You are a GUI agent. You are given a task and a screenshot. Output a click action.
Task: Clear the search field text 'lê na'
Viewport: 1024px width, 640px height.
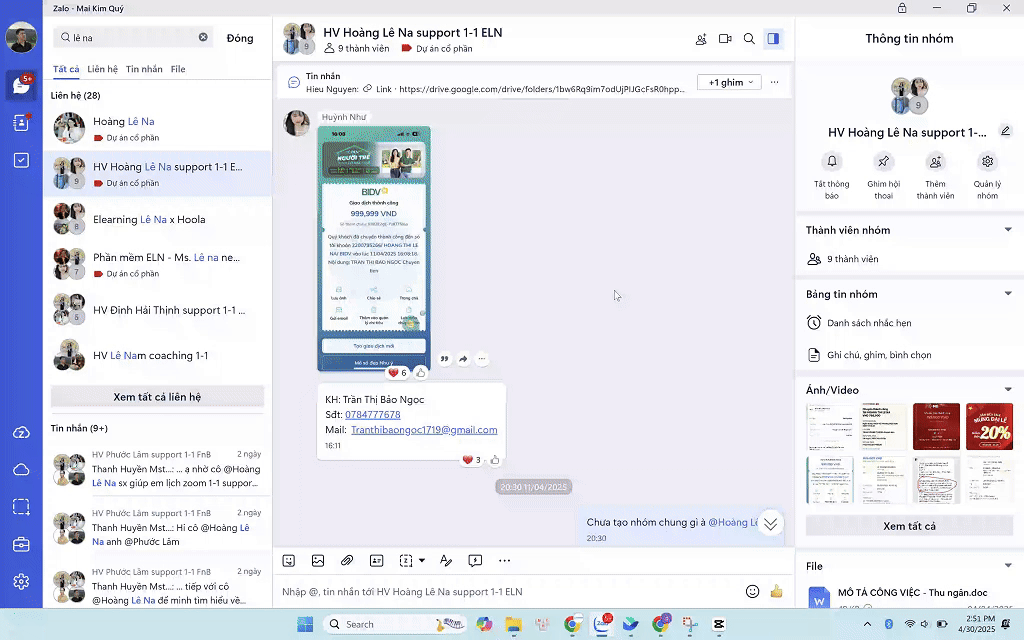click(203, 37)
